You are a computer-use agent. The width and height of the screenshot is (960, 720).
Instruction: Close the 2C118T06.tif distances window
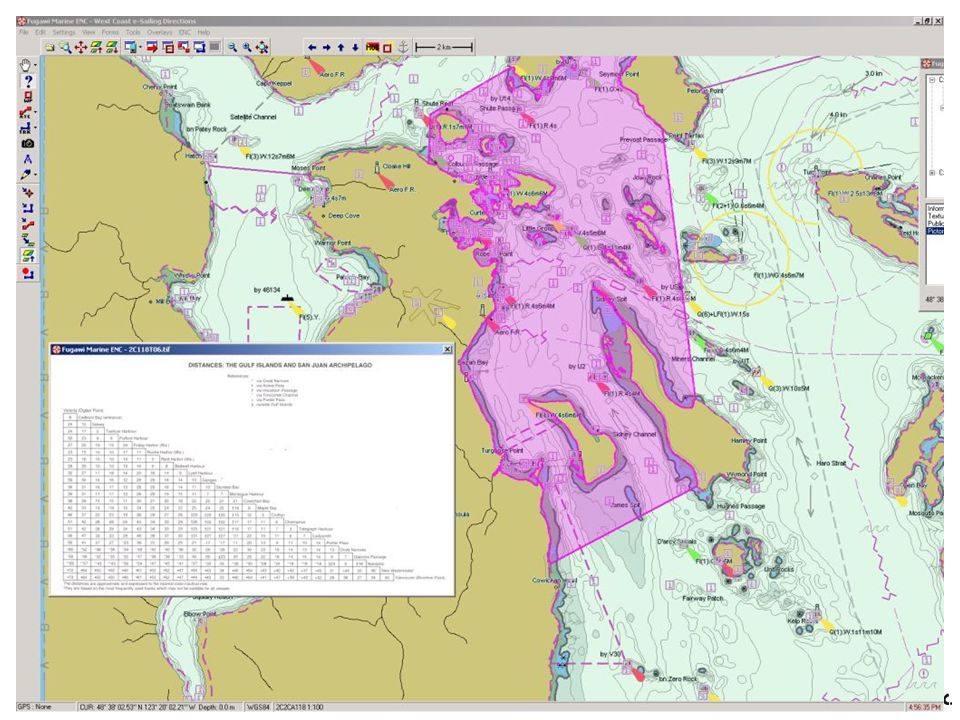point(448,349)
